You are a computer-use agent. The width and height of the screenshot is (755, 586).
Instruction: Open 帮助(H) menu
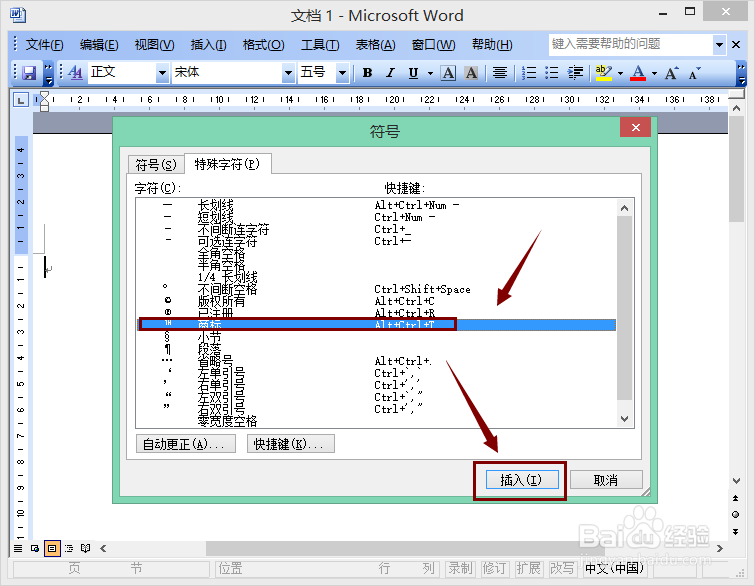492,45
